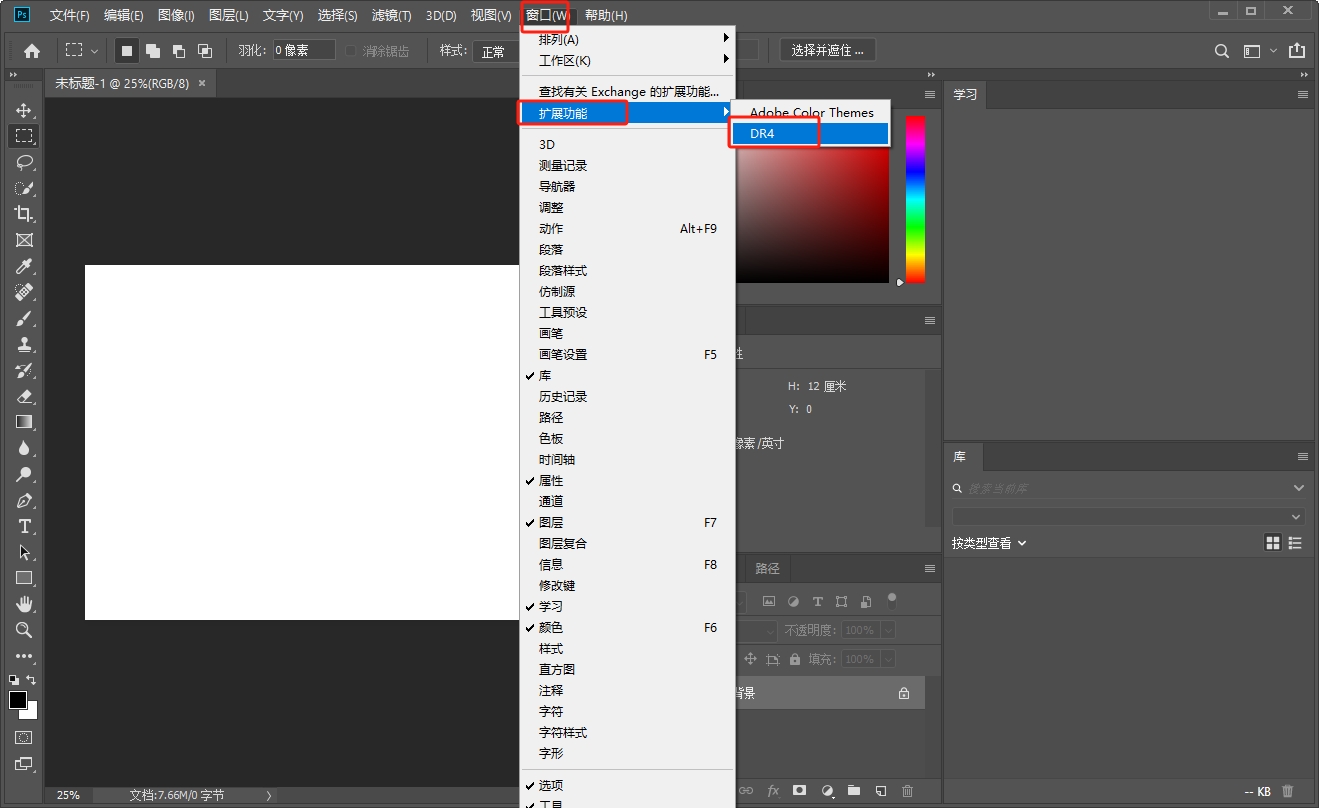Screen dimensions: 1319x808
Task: Click the 选择并遮住 button
Action: coord(827,49)
